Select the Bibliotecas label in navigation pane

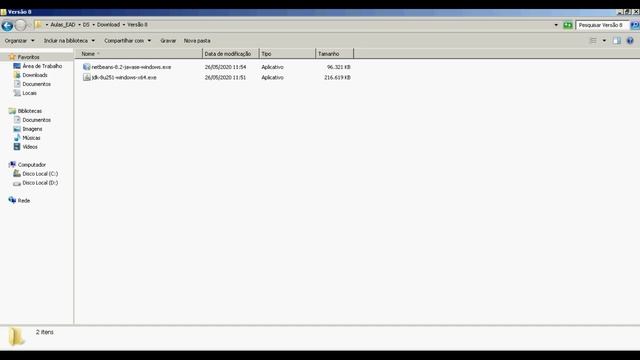pos(30,111)
